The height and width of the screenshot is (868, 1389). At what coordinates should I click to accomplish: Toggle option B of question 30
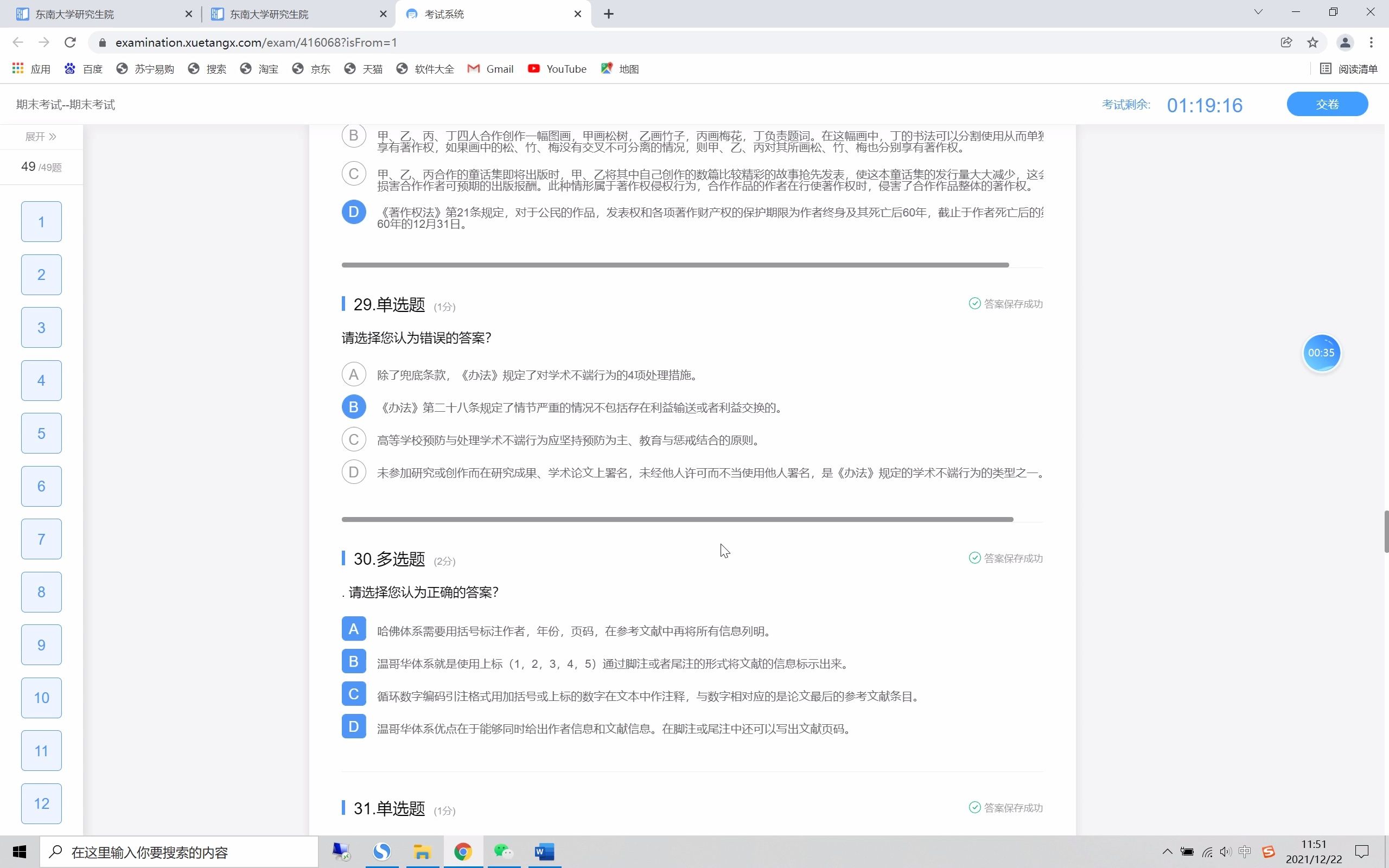tap(354, 661)
